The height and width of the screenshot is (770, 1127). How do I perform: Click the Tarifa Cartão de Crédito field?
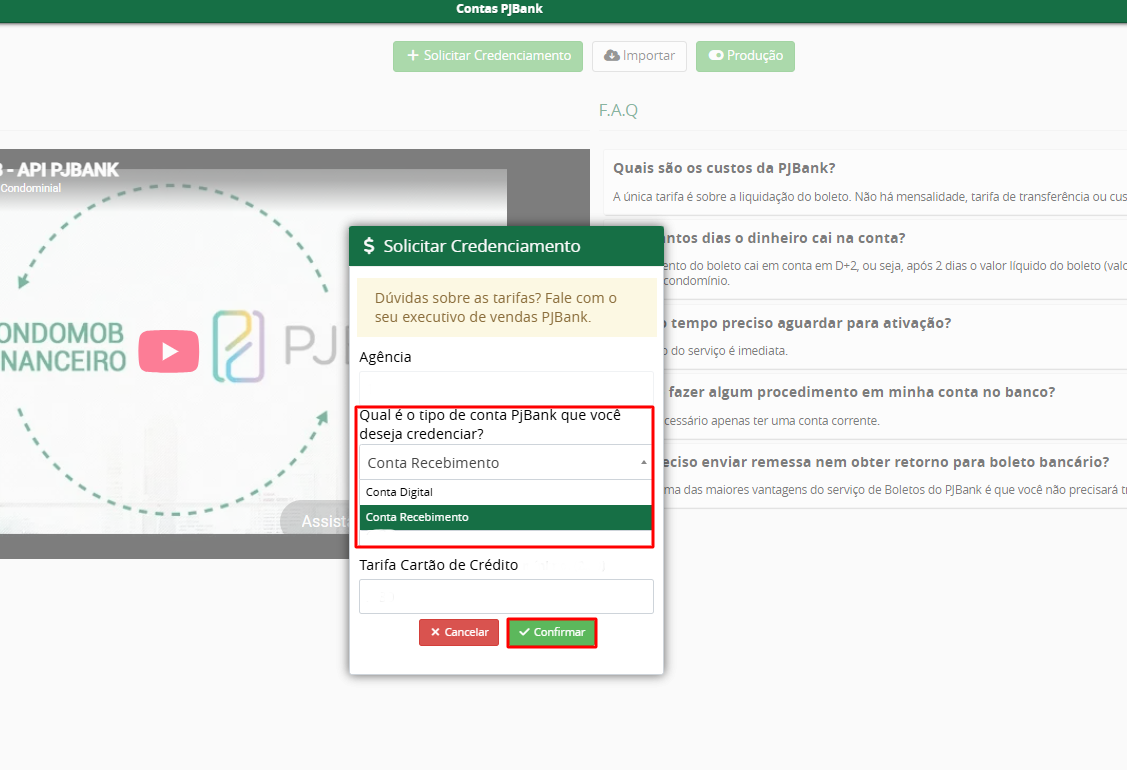tap(506, 596)
